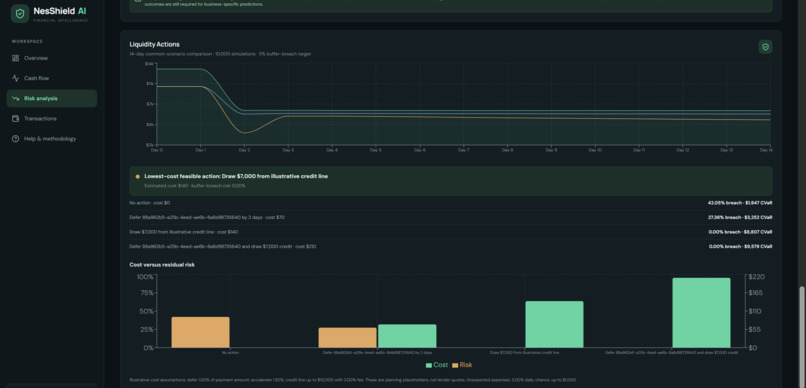
Task: Click the 100% label on bar chart axis
Action: (145, 277)
